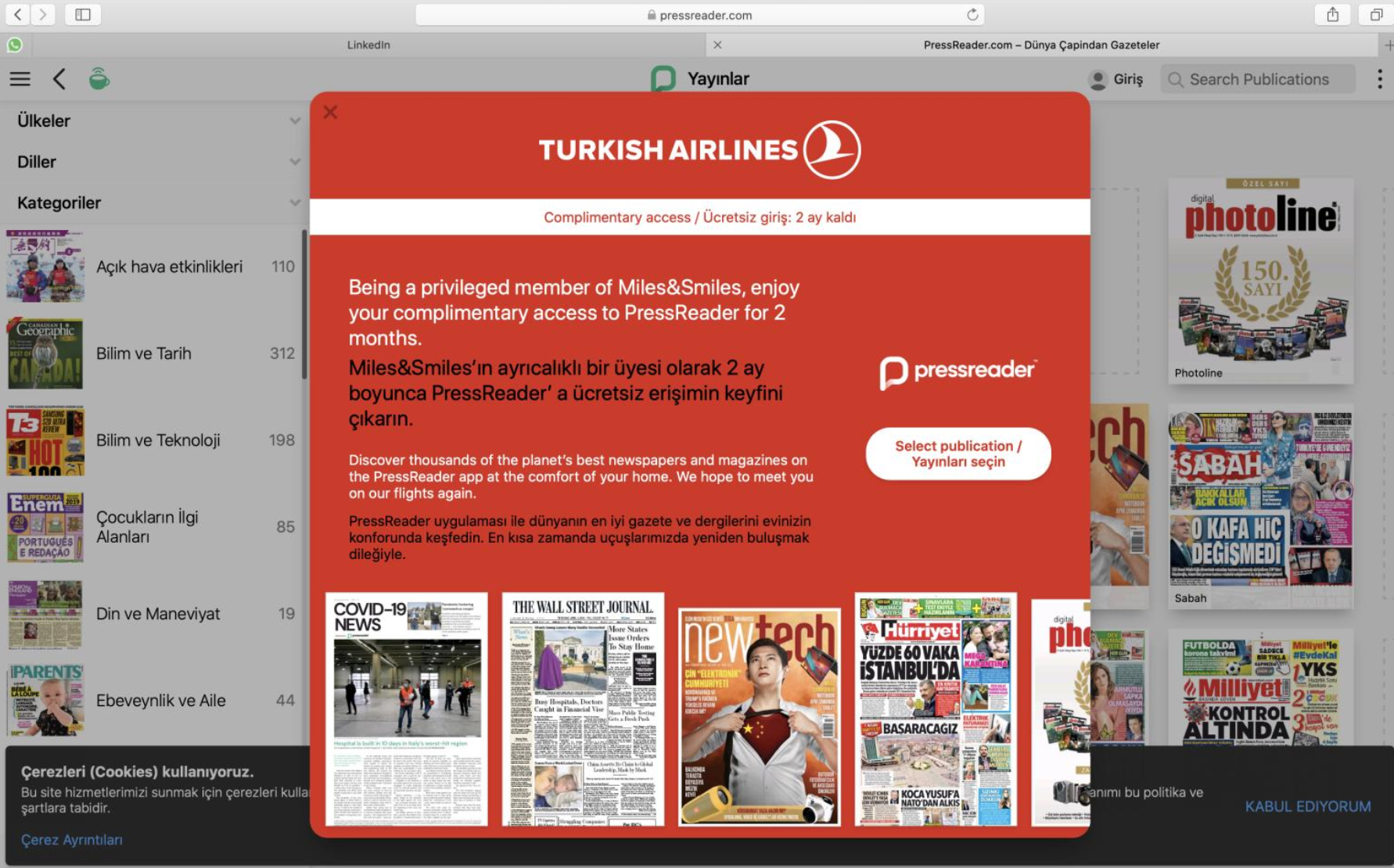Open the three-dot overflow menu
Image resolution: width=1394 pixels, height=868 pixels.
[1377, 78]
